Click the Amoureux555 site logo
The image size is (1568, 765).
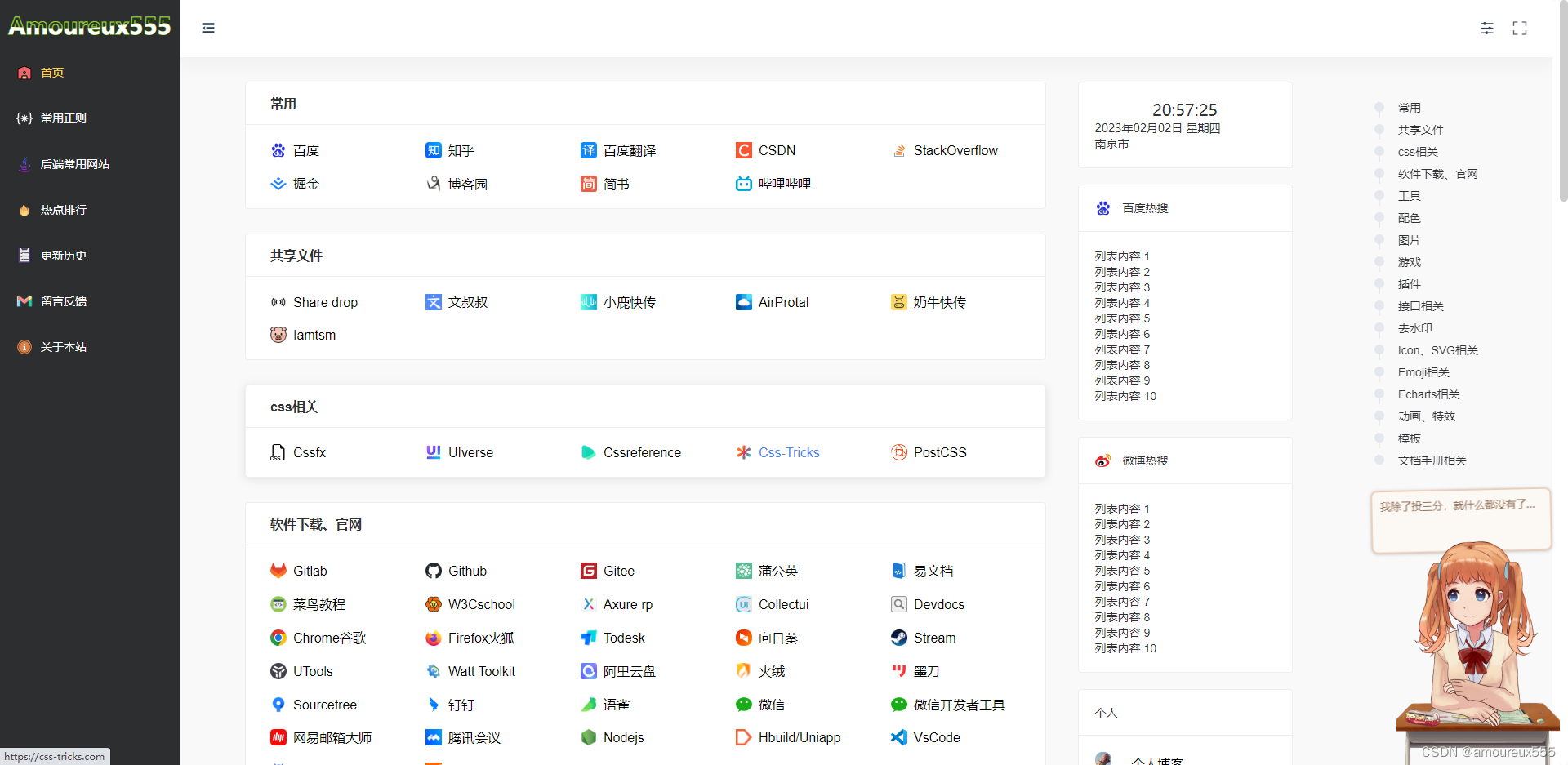(x=90, y=27)
